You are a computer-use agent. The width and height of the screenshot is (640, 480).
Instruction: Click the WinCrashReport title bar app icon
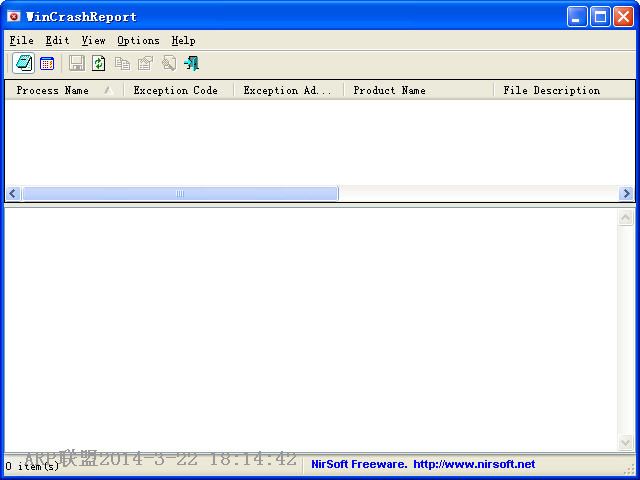pos(14,16)
